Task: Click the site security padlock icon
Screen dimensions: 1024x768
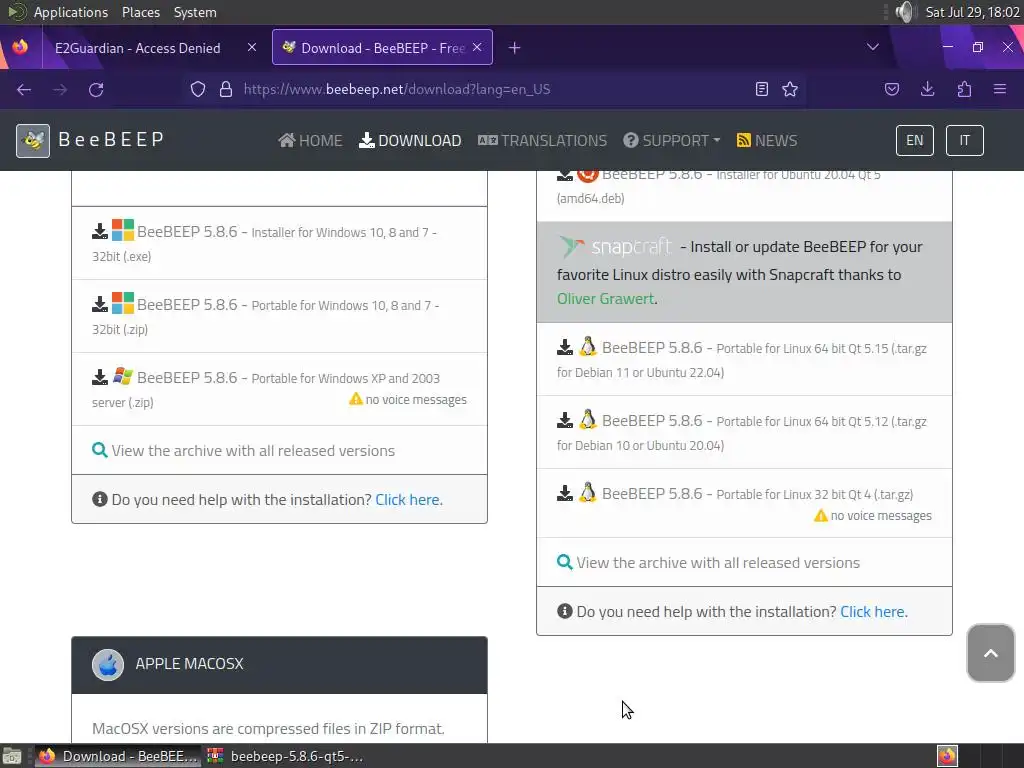Action: [x=226, y=89]
